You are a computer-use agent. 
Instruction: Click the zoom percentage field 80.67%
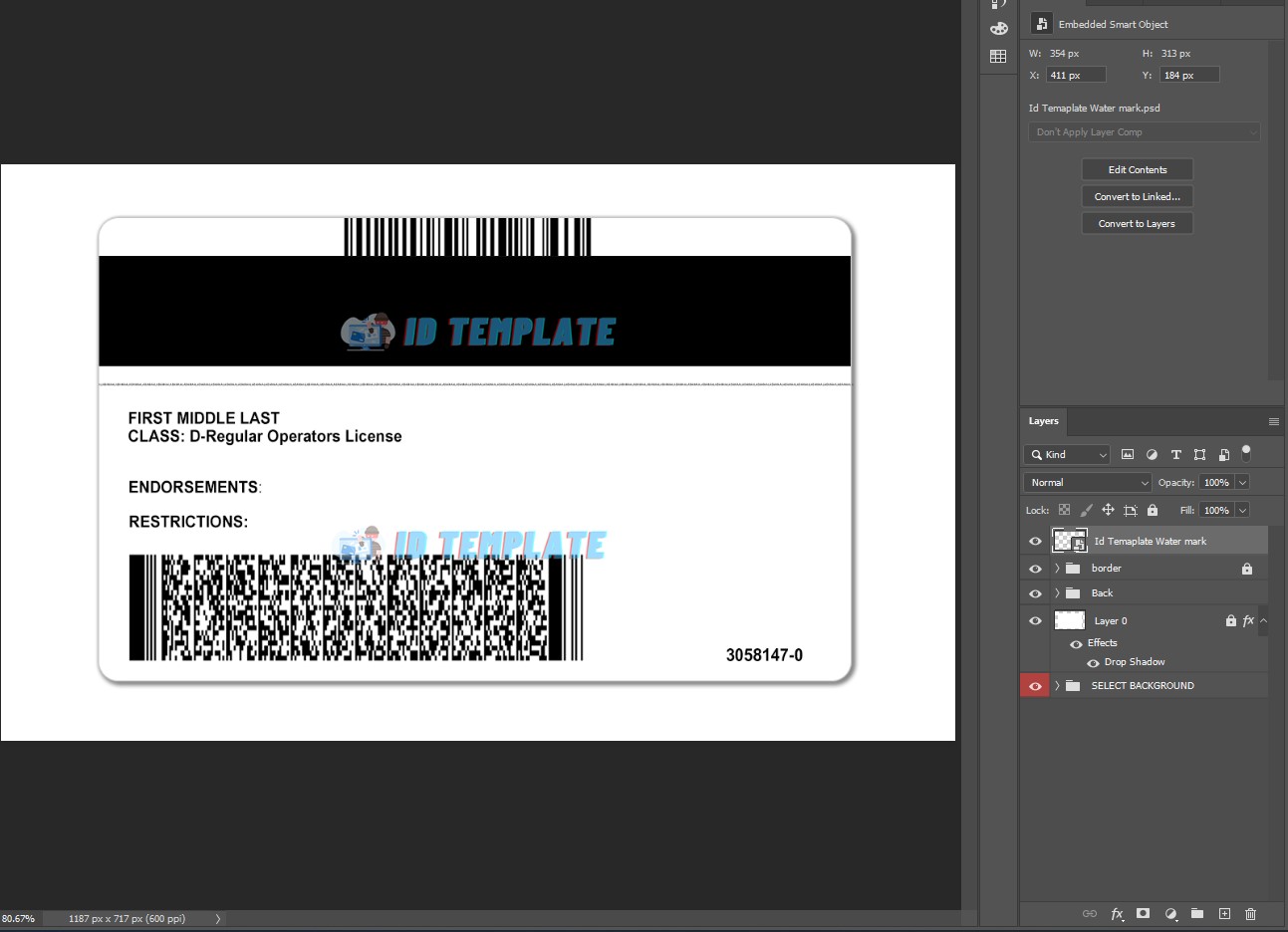(19, 919)
